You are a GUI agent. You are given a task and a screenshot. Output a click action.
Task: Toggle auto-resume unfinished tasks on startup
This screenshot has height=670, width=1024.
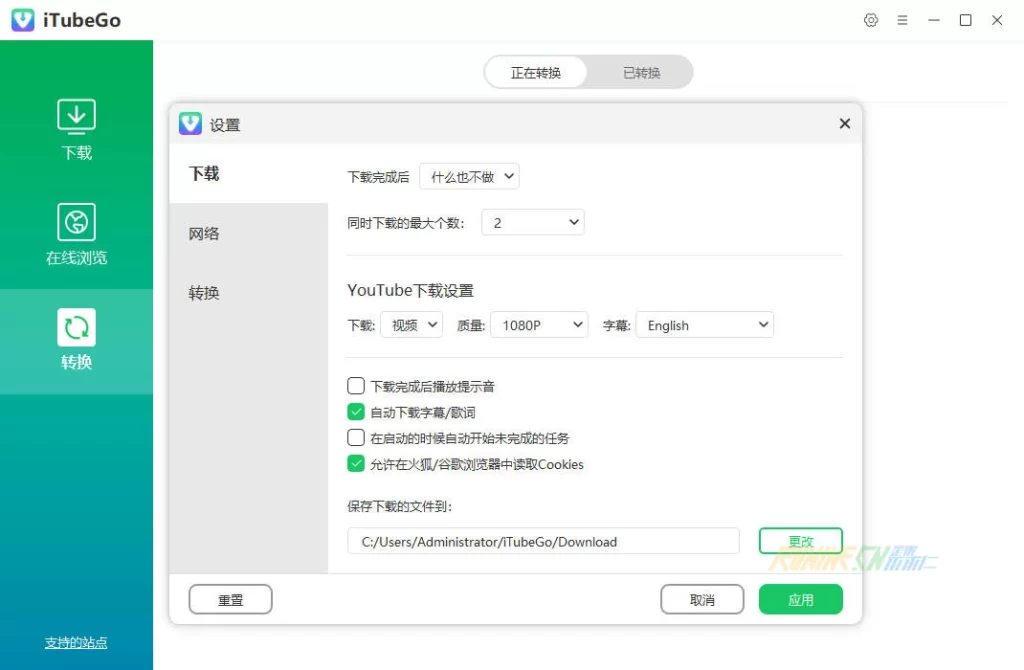click(356, 438)
